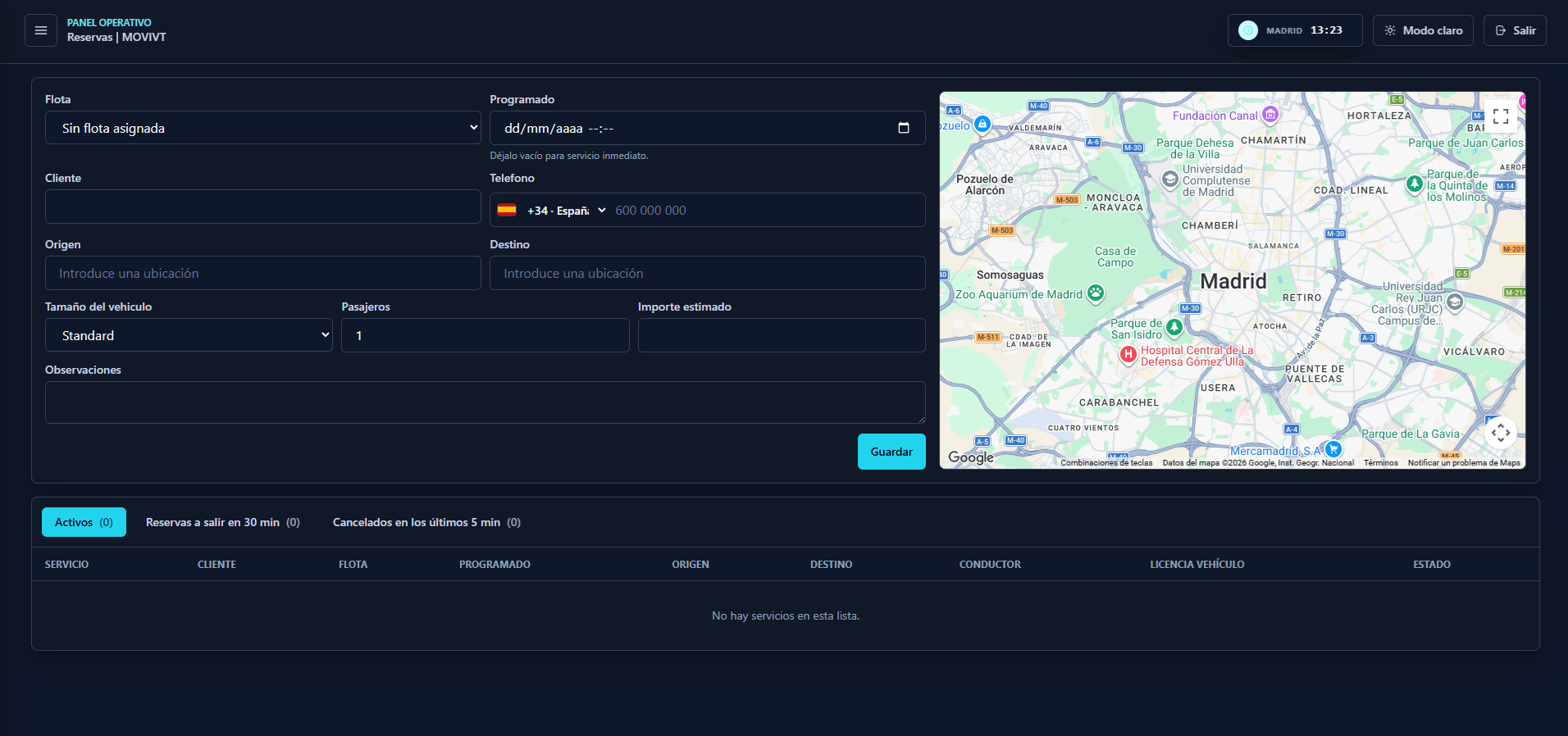1568x736 pixels.
Task: Click the CLIENTE column header
Action: click(x=217, y=565)
